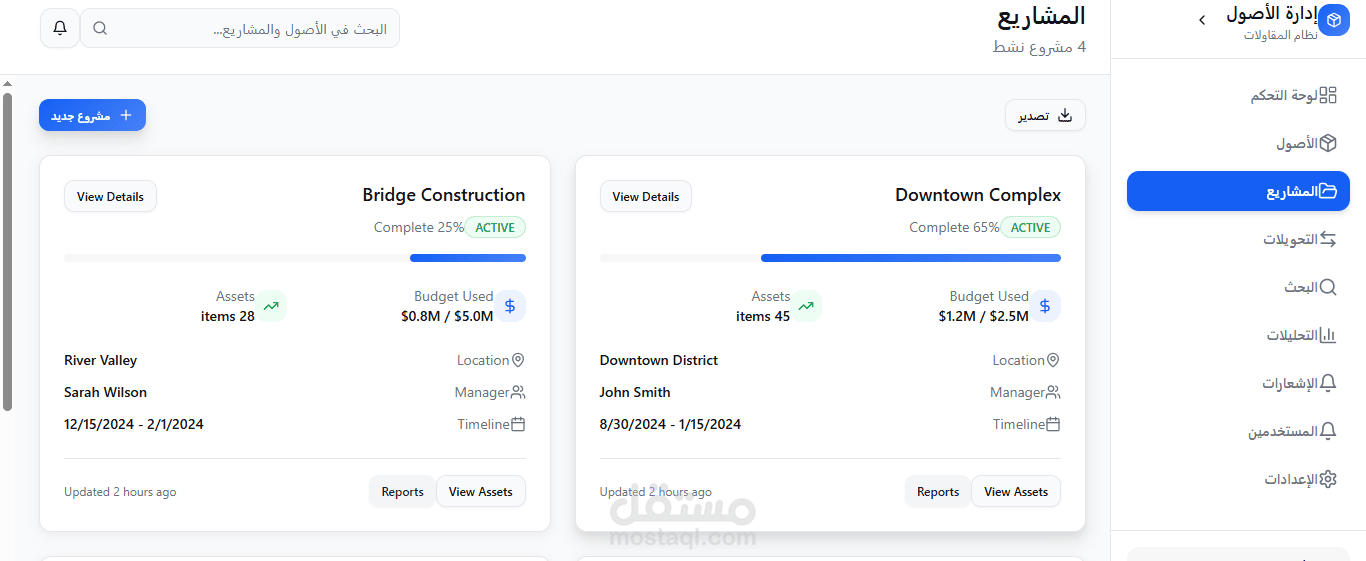The image size is (1366, 561).
Task: Click the Sarah Wilson manager name
Action: pyautogui.click(x=105, y=392)
